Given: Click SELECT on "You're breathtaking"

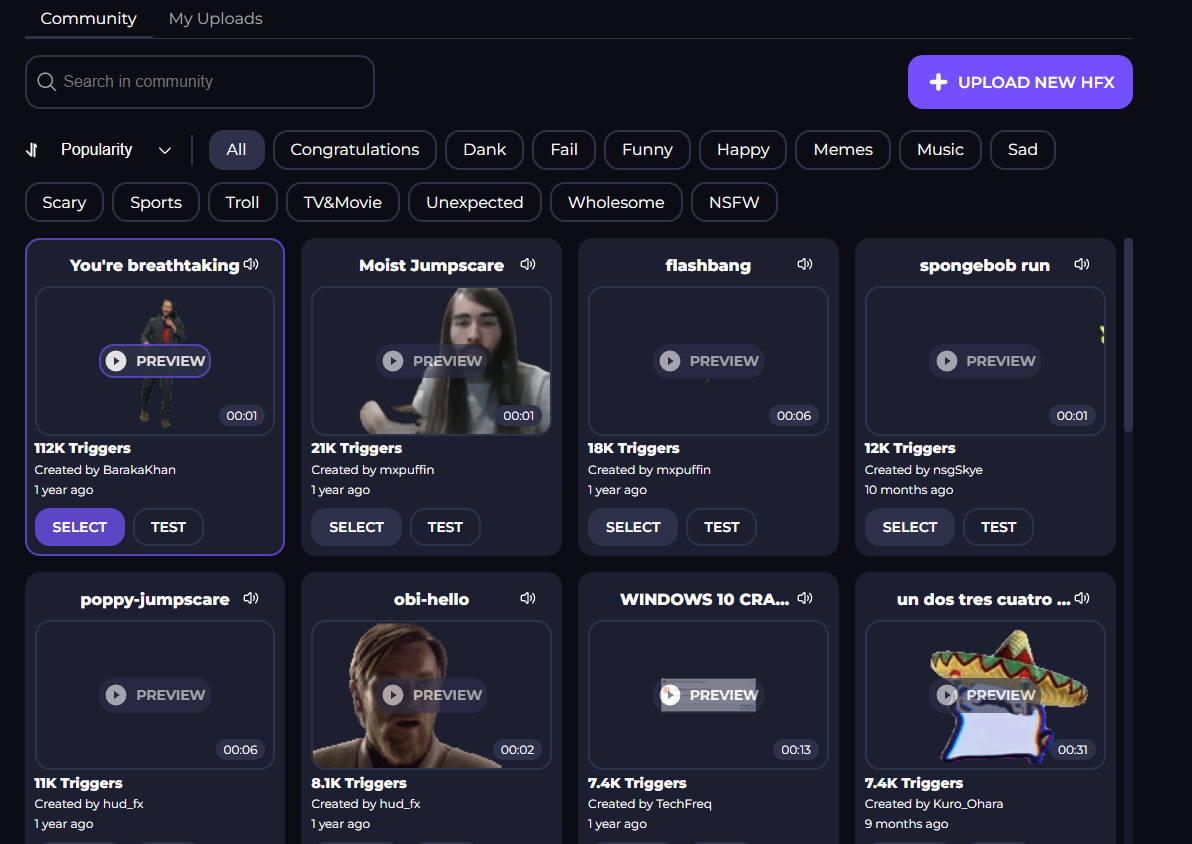Looking at the screenshot, I should (79, 527).
